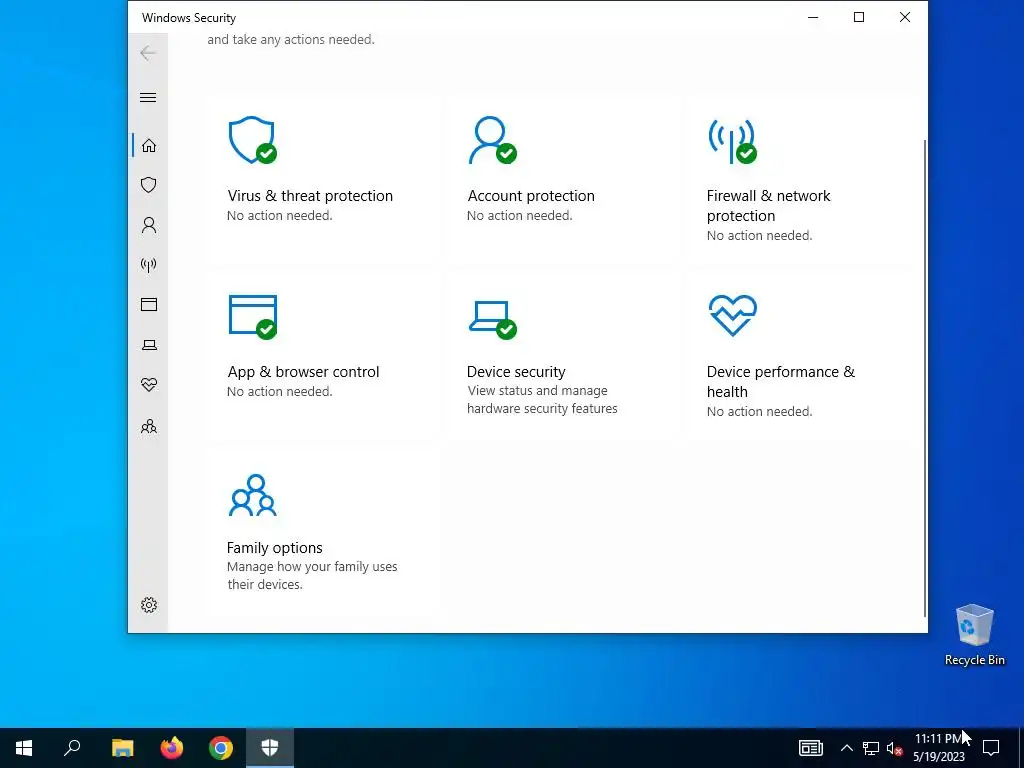This screenshot has height=768, width=1024.
Task: Open the clock showing 11:11 PM
Action: click(x=938, y=748)
